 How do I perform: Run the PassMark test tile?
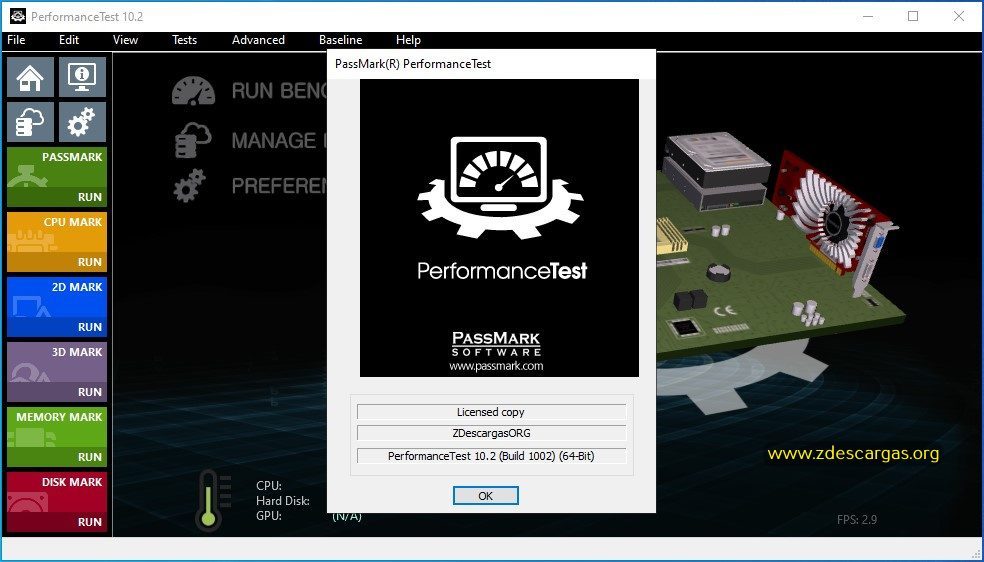(x=56, y=177)
